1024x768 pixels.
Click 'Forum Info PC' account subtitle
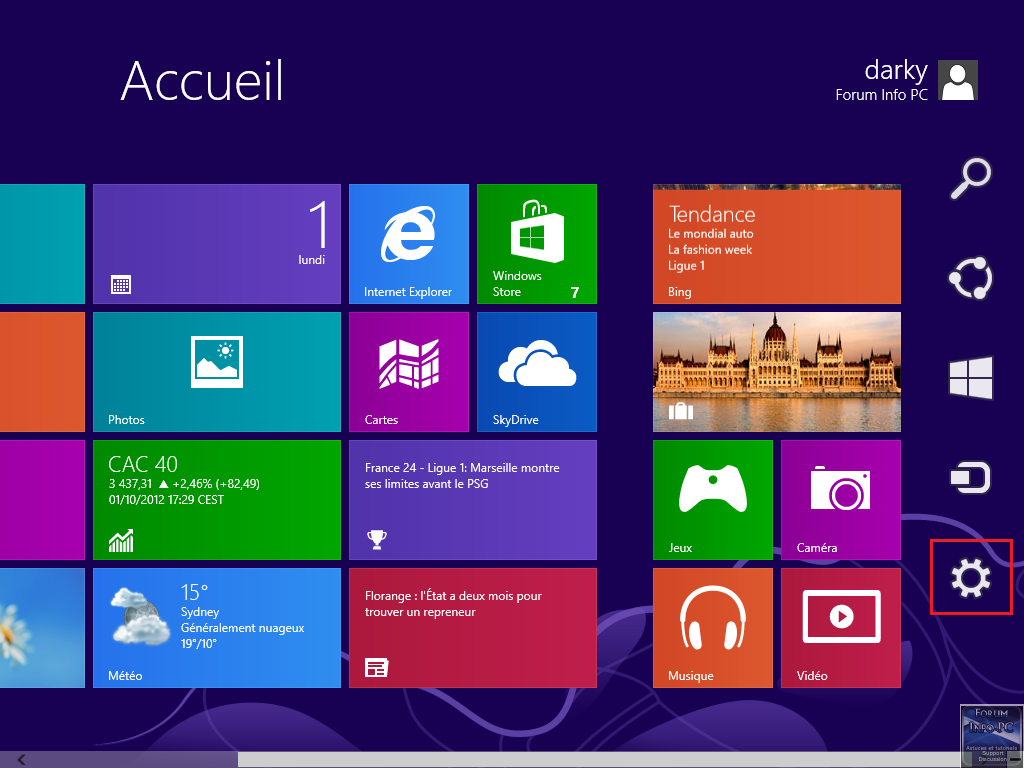pos(882,95)
